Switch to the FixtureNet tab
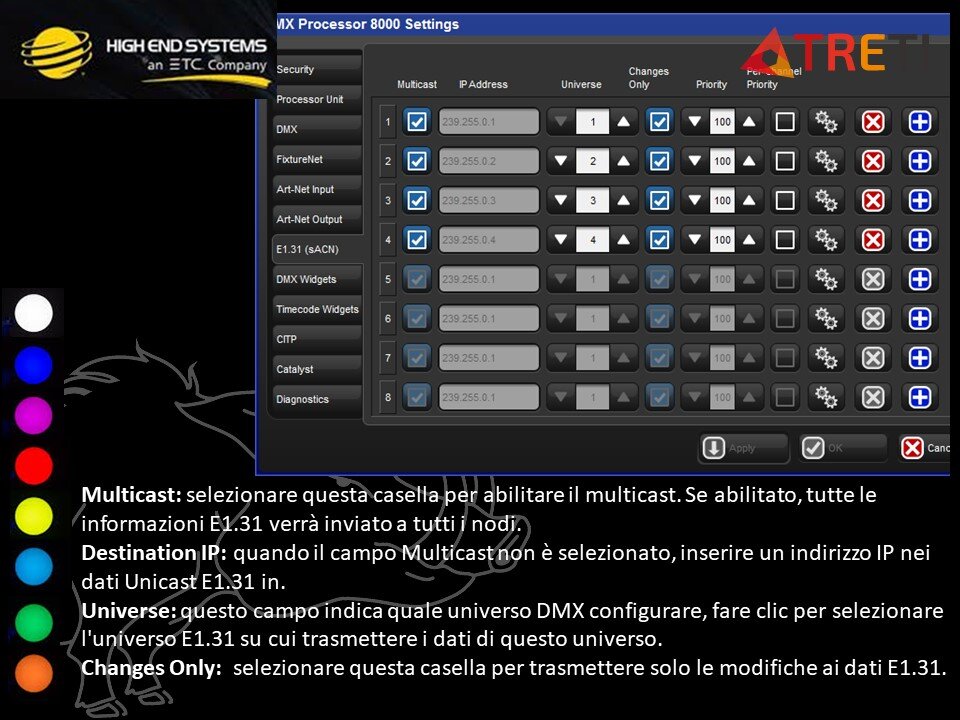This screenshot has width=960, height=720. (317, 159)
